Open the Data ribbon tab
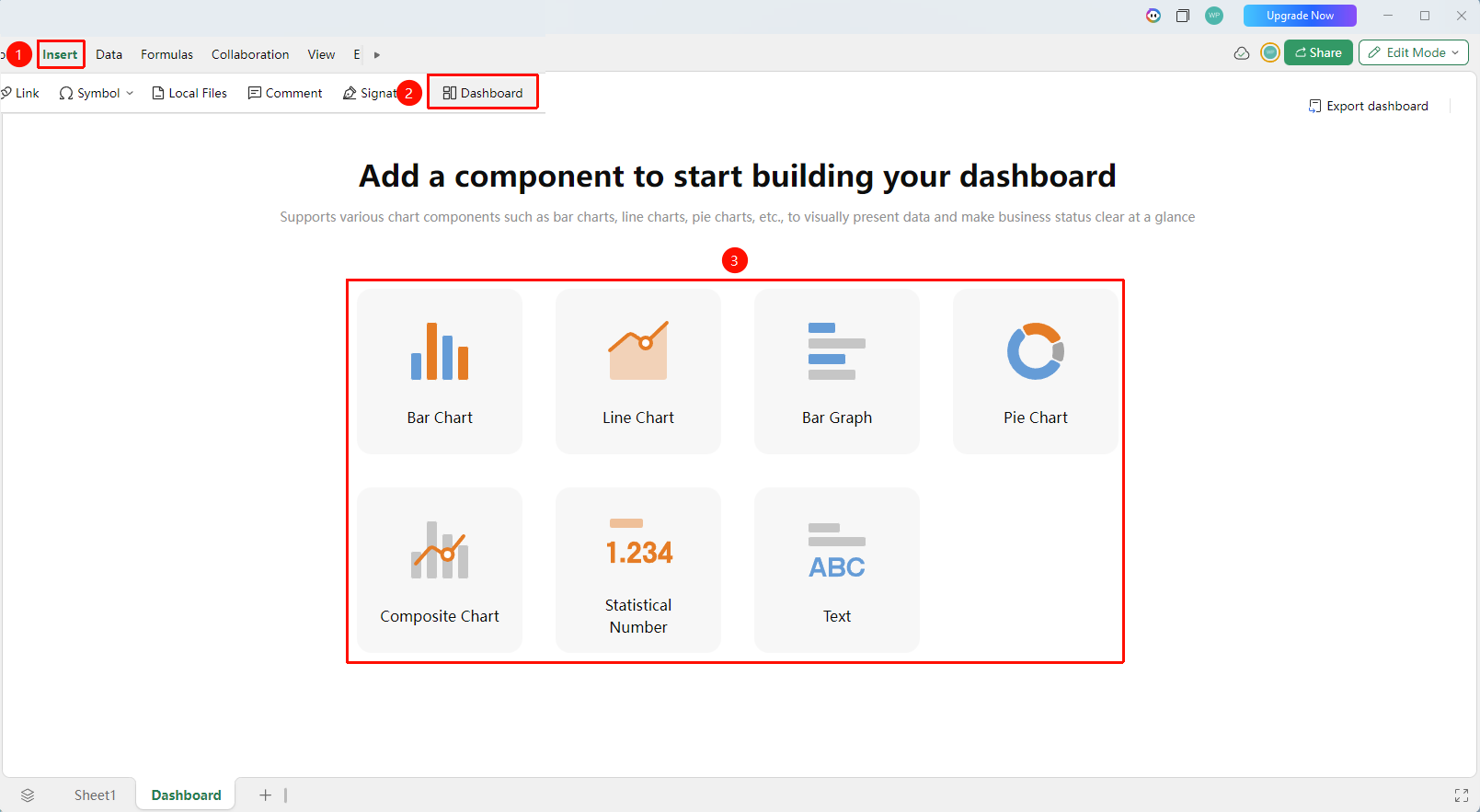Screen dimensions: 1480x812 [109, 54]
